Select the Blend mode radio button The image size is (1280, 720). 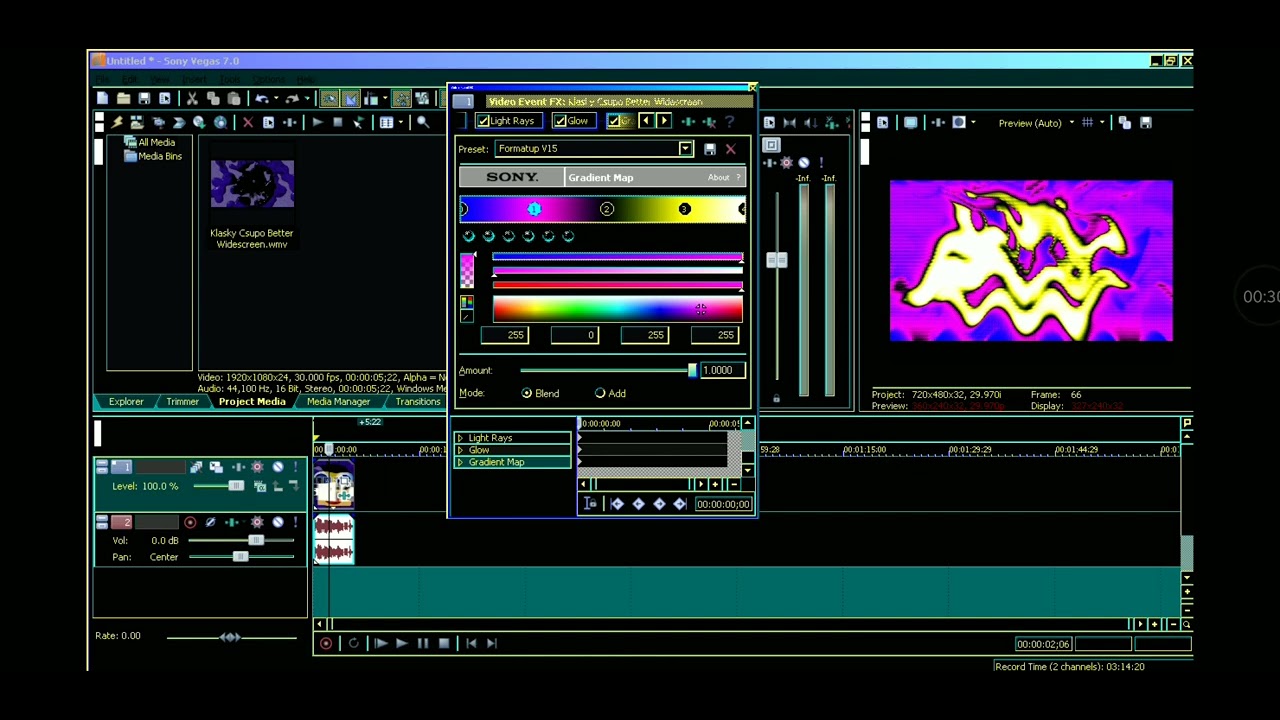point(527,393)
